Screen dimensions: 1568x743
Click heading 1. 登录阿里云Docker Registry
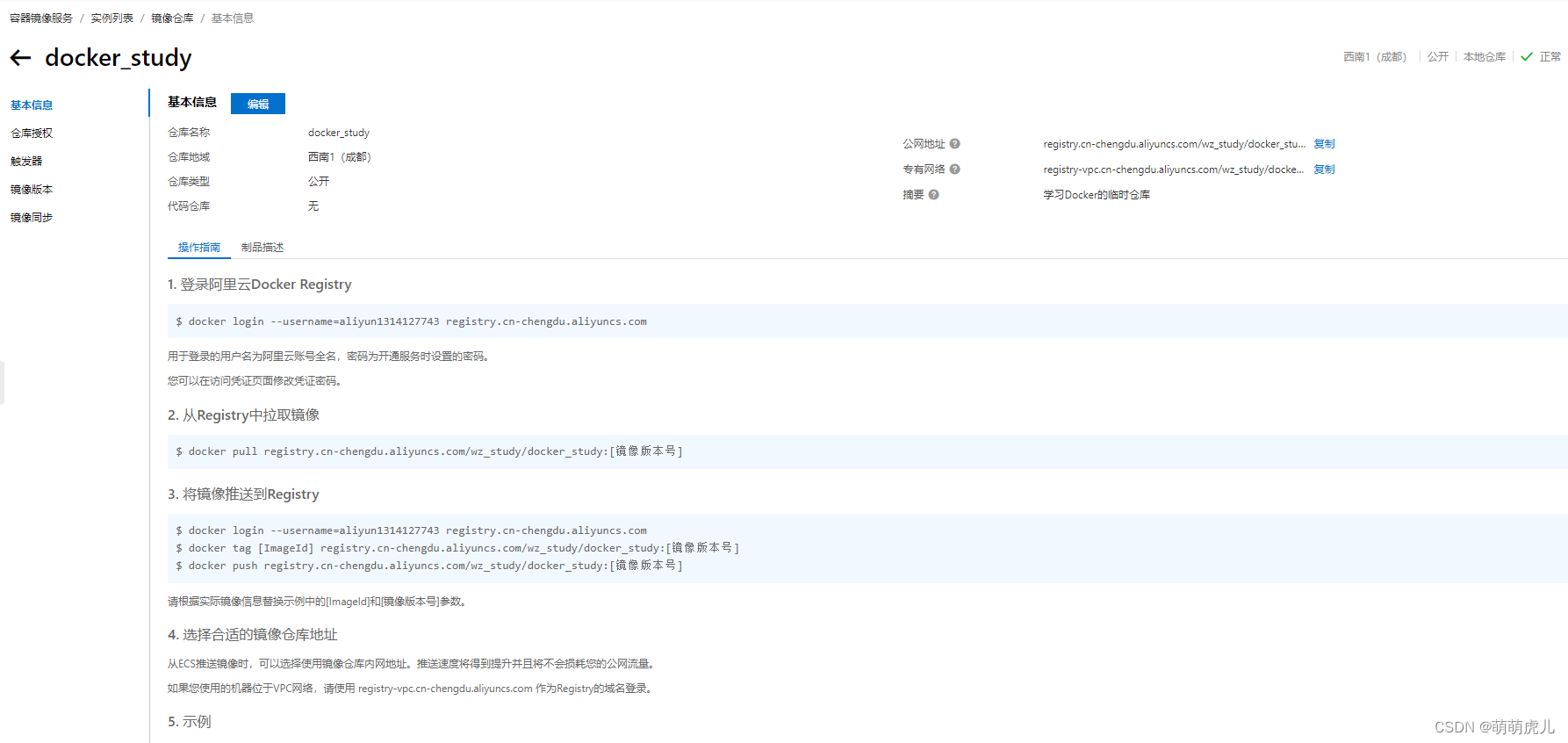pyautogui.click(x=260, y=285)
